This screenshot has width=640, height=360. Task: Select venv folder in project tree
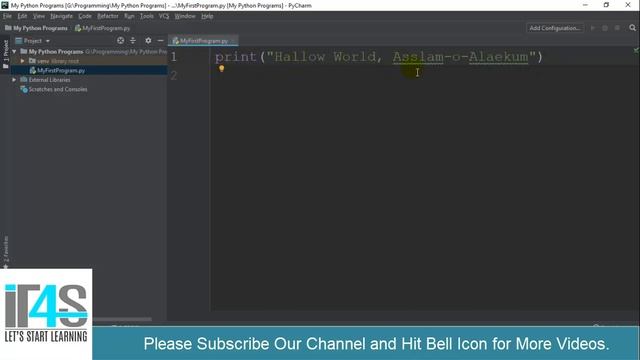[53, 61]
